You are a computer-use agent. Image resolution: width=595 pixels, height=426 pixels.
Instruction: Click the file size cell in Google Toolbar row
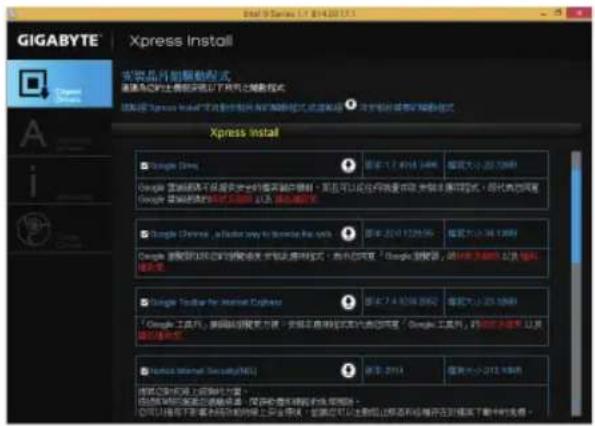tap(496, 302)
